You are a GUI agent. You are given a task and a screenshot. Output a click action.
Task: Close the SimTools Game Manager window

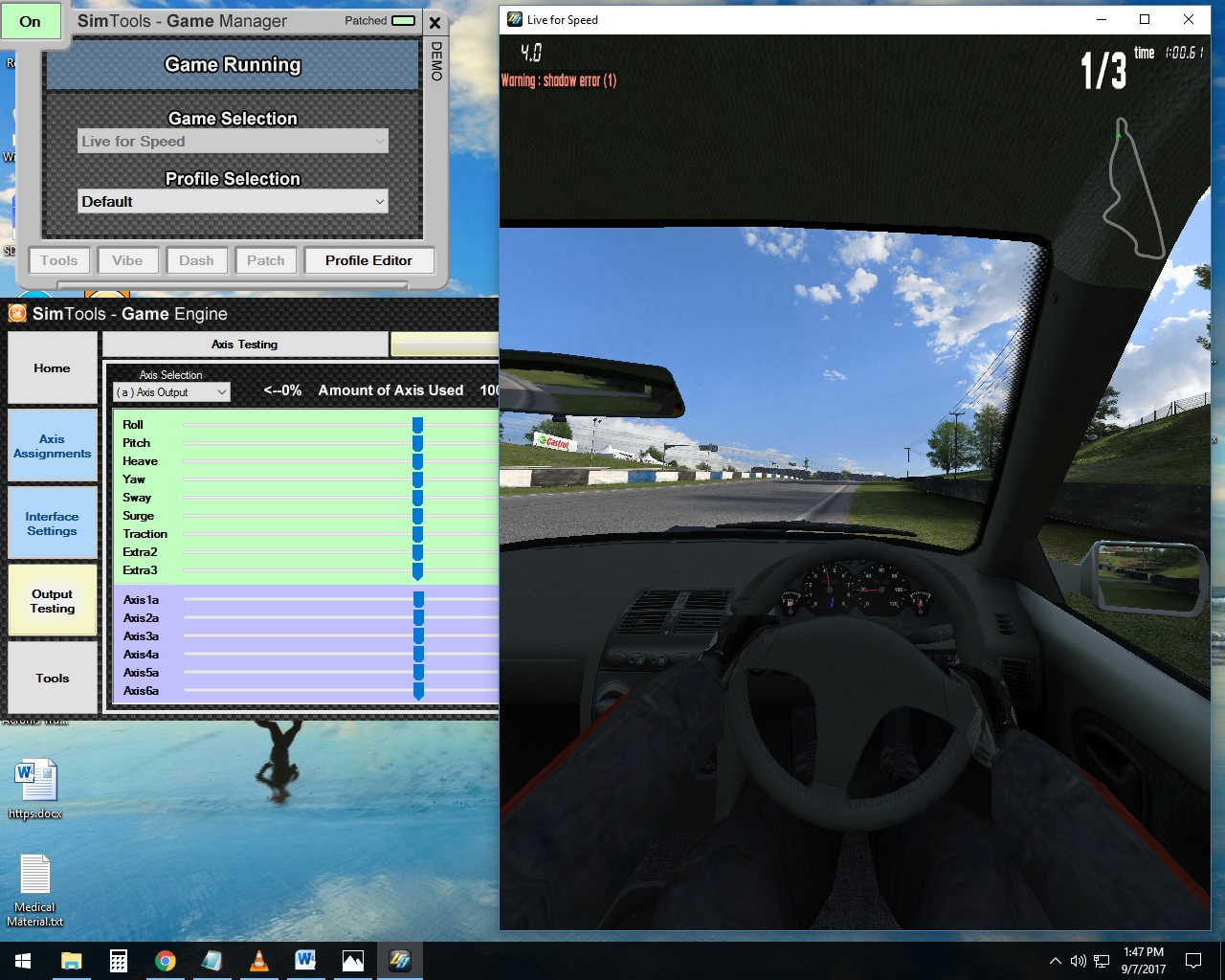point(434,23)
